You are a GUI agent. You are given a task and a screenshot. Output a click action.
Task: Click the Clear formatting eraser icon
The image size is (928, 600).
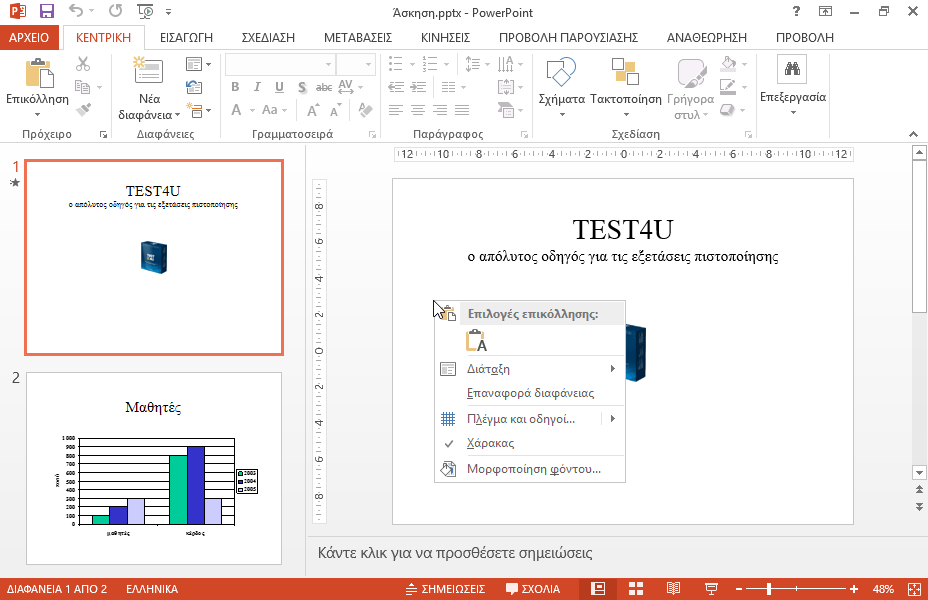(365, 110)
